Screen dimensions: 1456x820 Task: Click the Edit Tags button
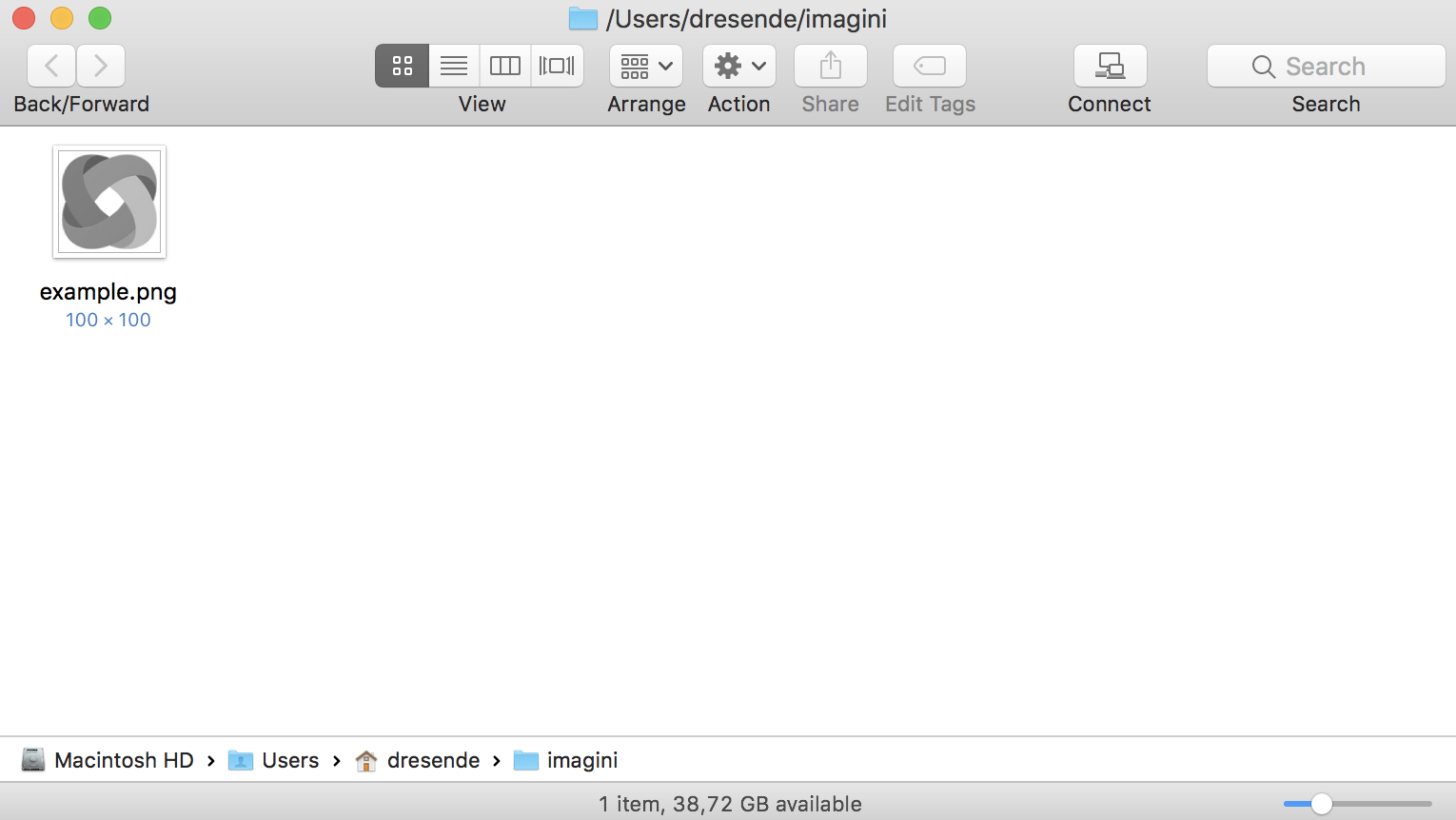930,66
